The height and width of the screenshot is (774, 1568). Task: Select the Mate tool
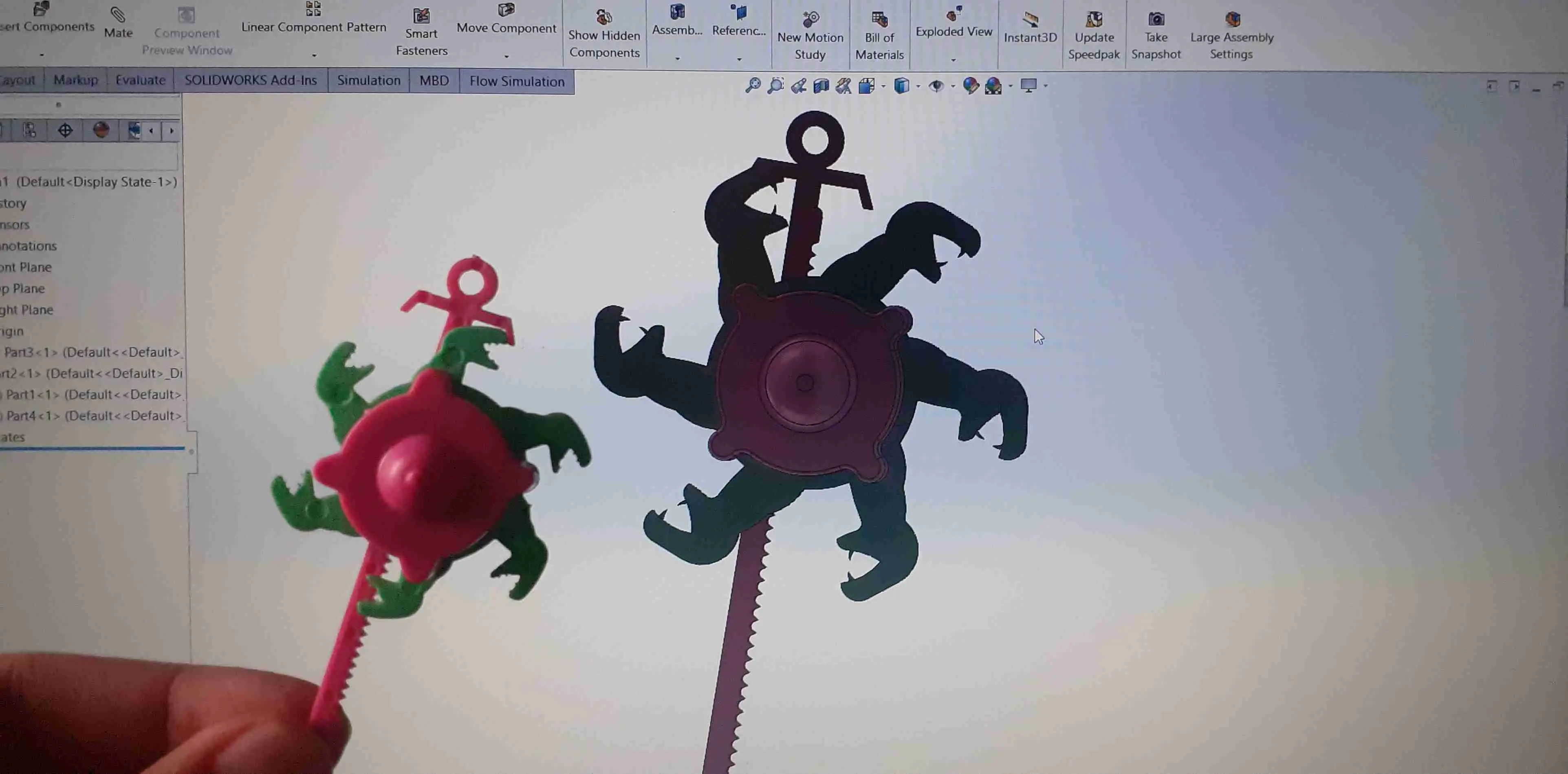[118, 27]
